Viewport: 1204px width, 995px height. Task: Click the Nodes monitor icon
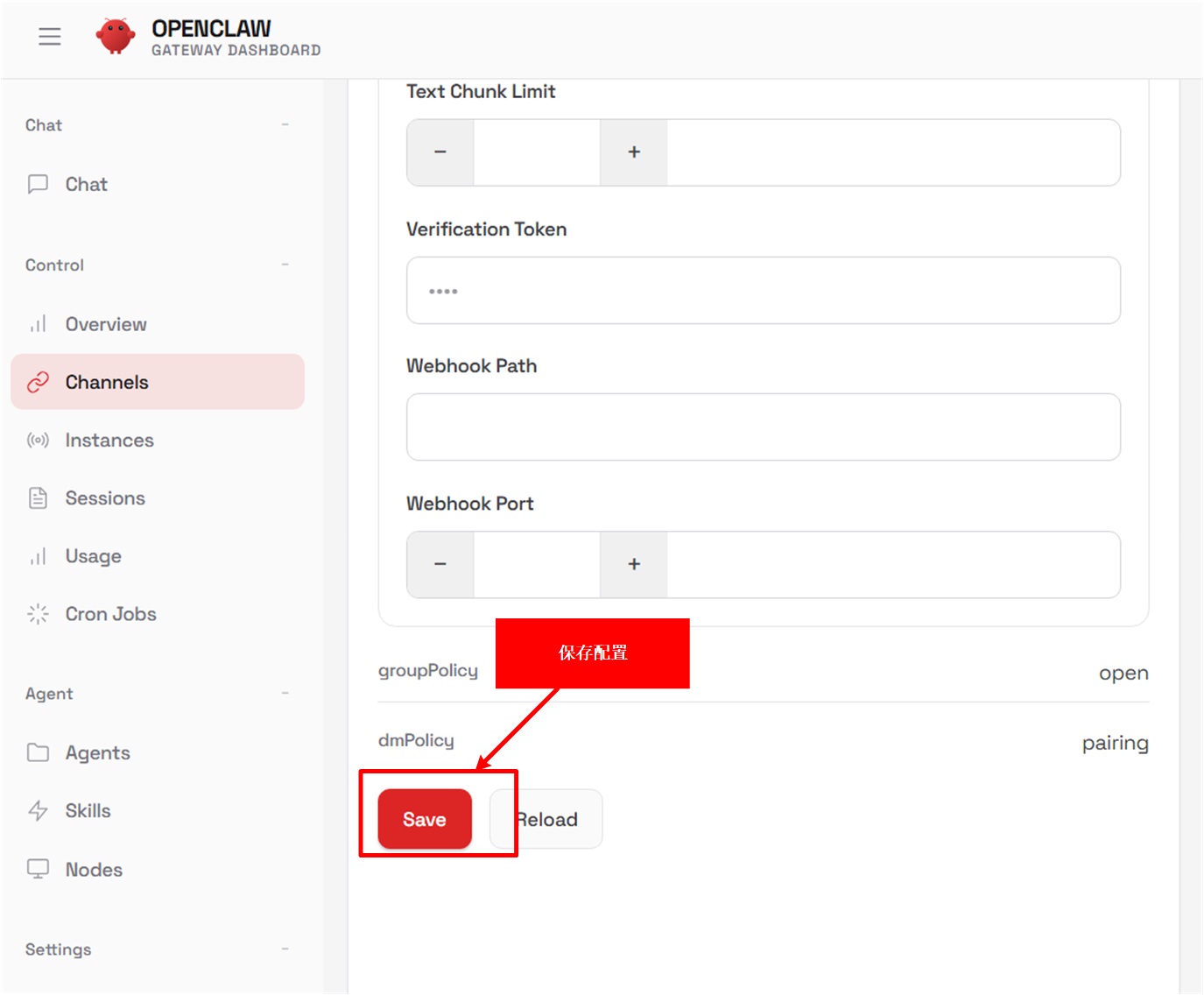[x=38, y=869]
